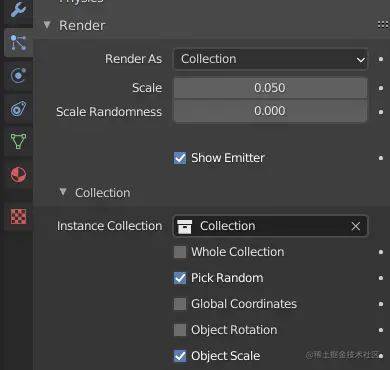Uncheck the Object Scale checkbox
Screen dimensions: 390x370
click(x=180, y=356)
